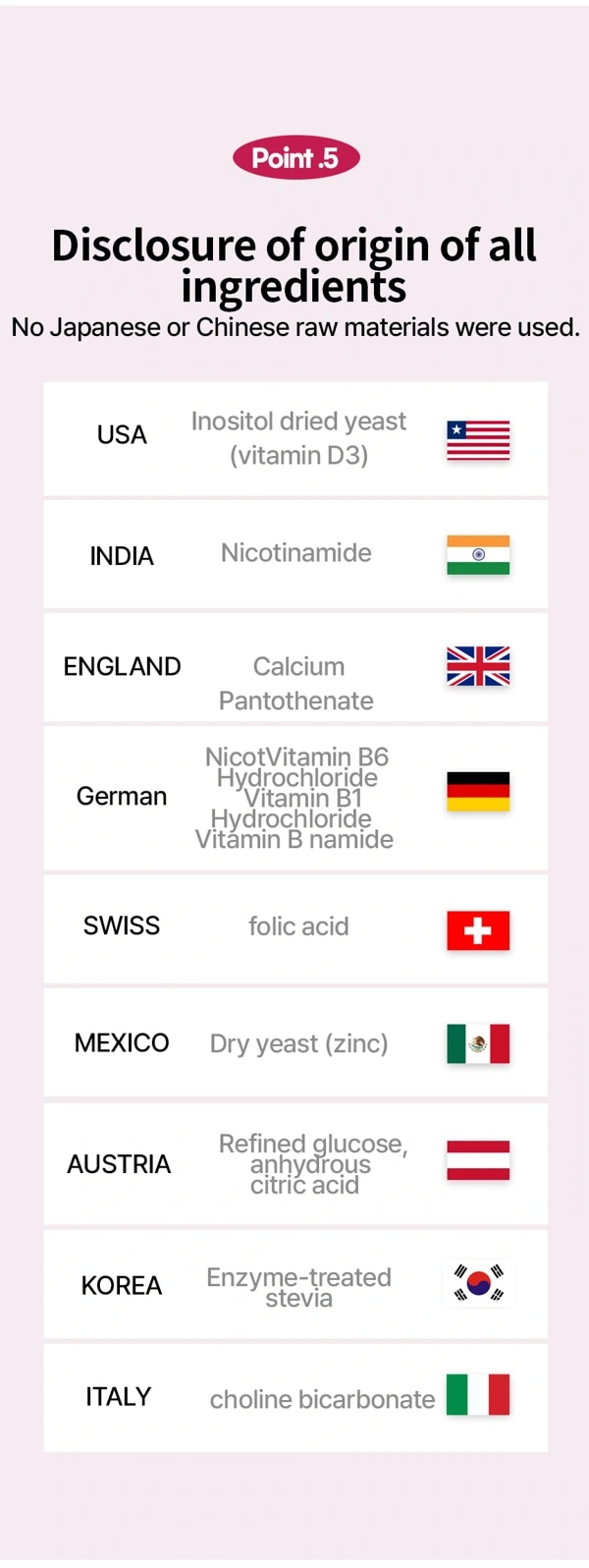Click the choline bicarbonate text

point(322,1399)
